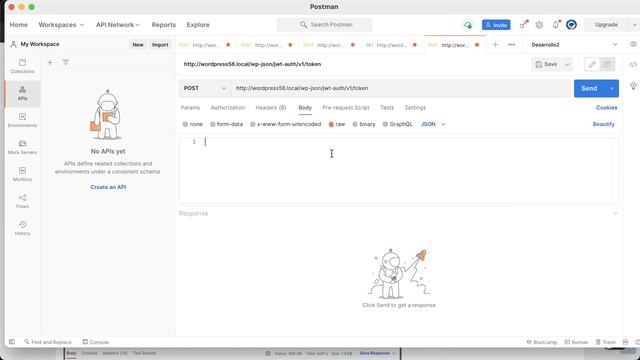Viewport: 640px width, 360px height.
Task: Switch to the Authorization tab
Action: pos(228,108)
